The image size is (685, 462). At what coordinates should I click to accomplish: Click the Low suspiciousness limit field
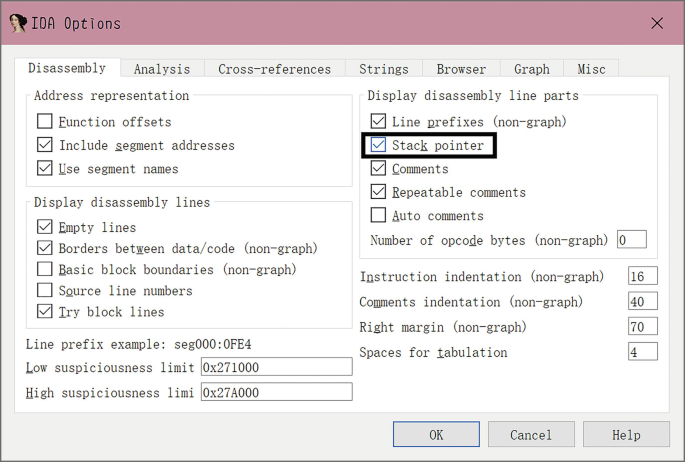point(277,367)
